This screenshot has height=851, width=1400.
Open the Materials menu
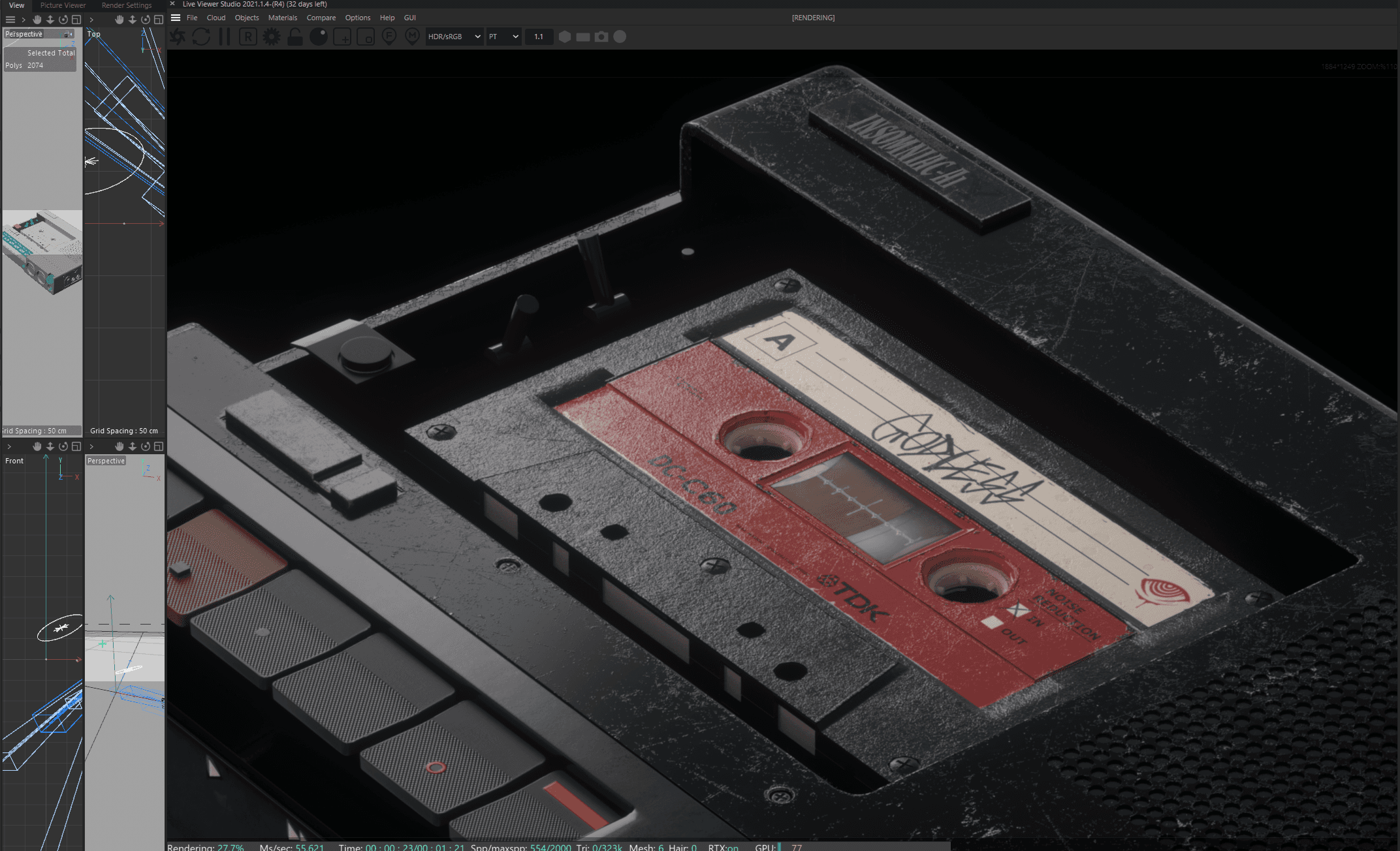282,18
